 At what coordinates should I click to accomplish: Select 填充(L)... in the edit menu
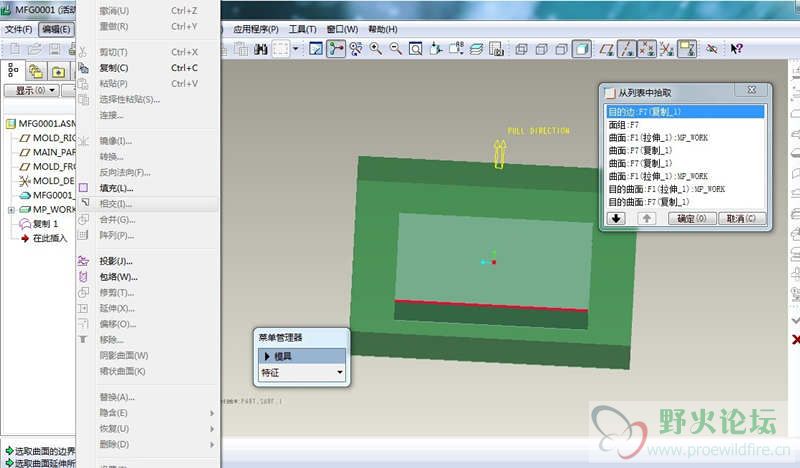tap(116, 188)
